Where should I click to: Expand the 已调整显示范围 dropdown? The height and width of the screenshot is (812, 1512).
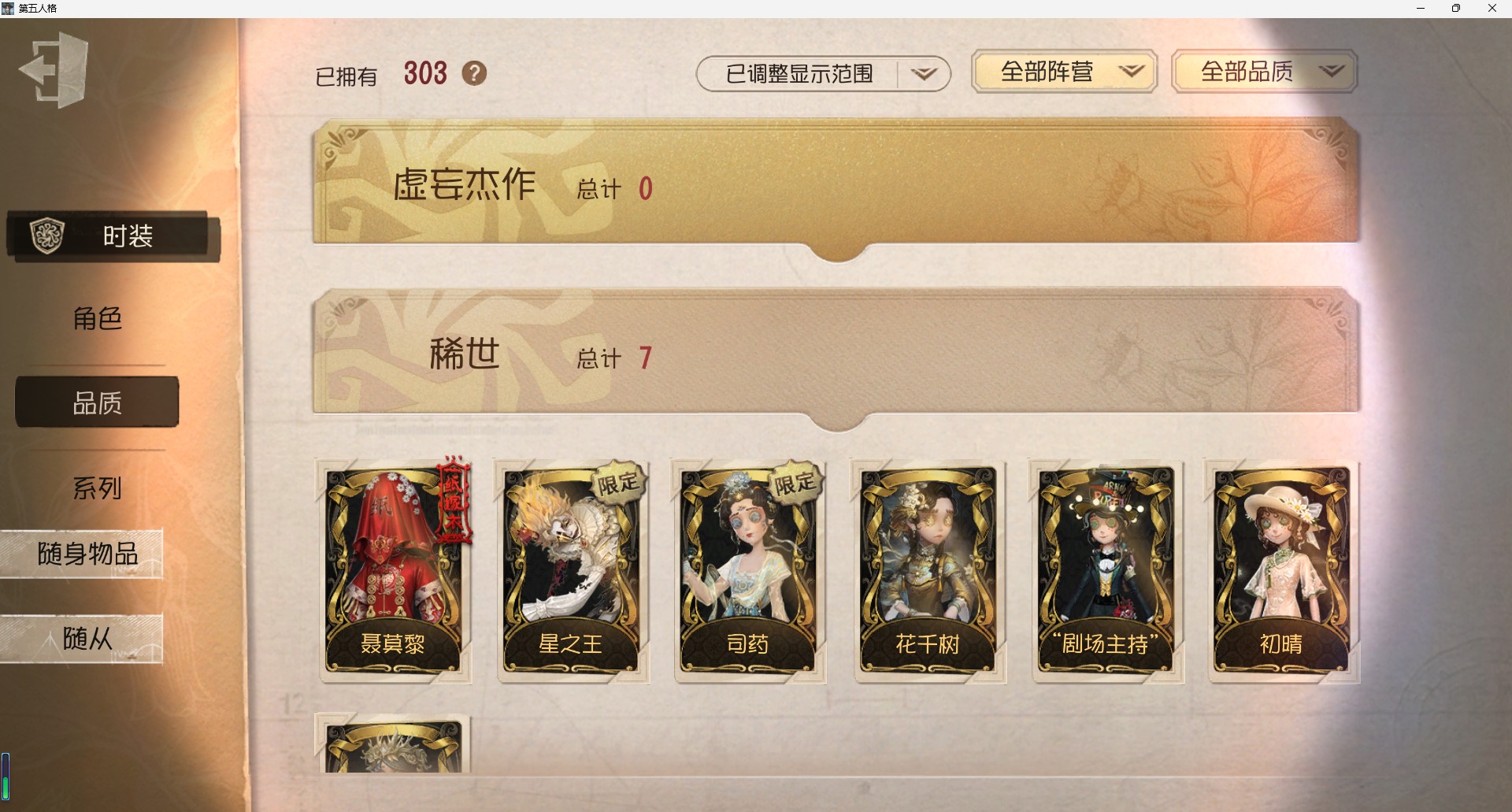click(824, 74)
